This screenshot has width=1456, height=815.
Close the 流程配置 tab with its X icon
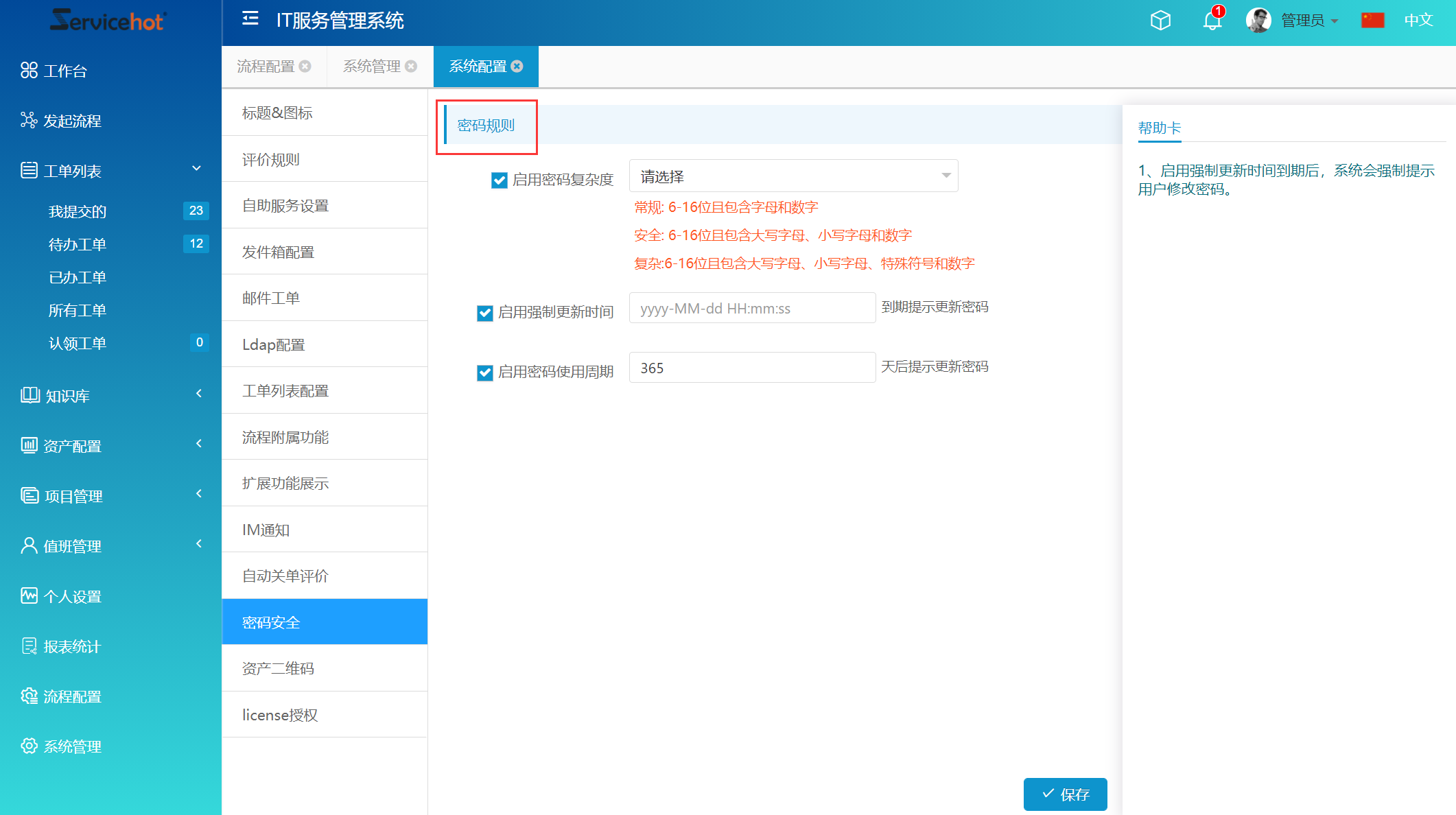tap(305, 67)
